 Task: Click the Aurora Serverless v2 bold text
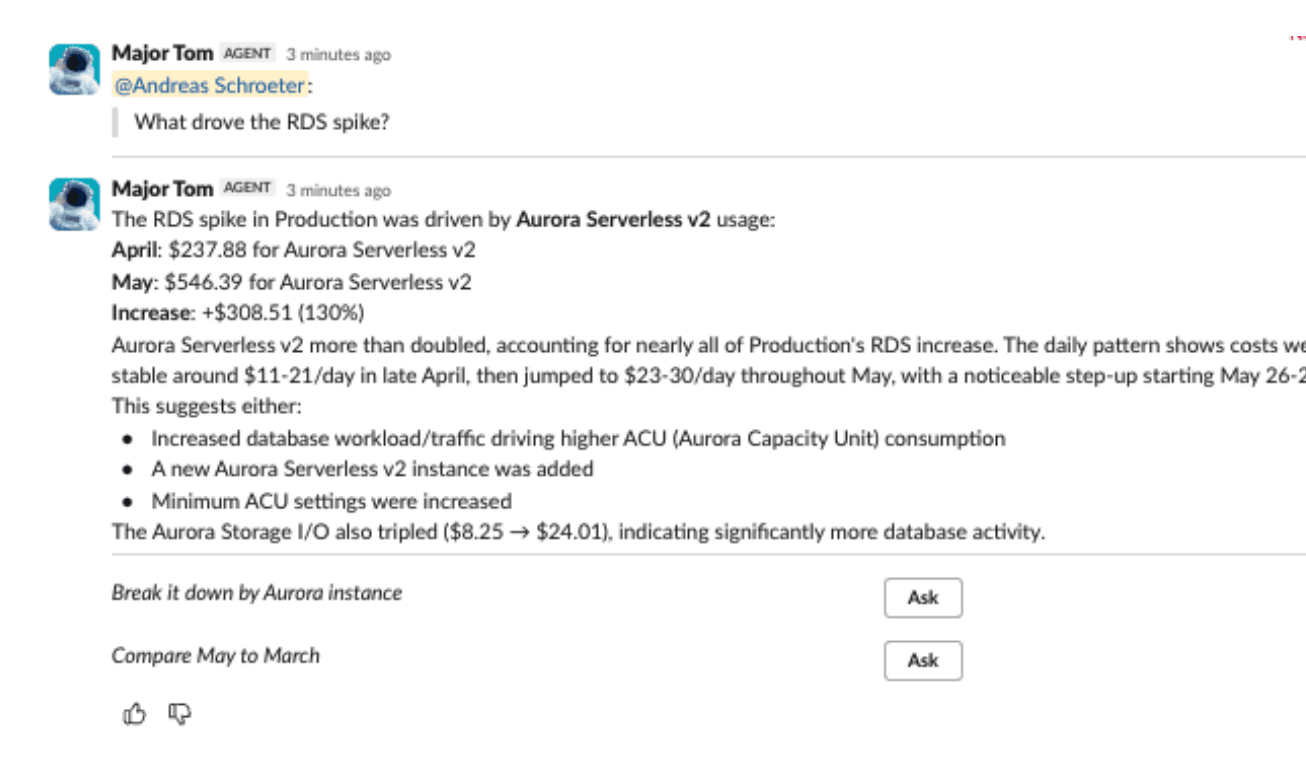pyautogui.click(x=613, y=220)
